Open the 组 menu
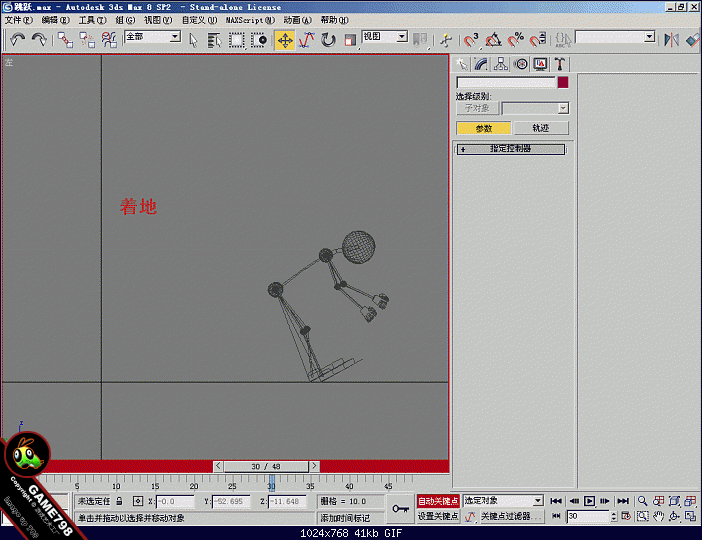This screenshot has height=540, width=702. click(x=125, y=20)
